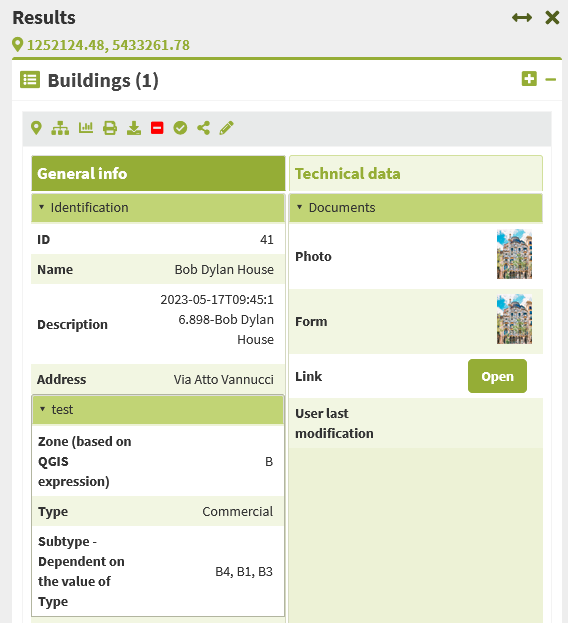Open the Link with the Open button
Image resolution: width=568 pixels, height=623 pixels.
[x=497, y=376]
